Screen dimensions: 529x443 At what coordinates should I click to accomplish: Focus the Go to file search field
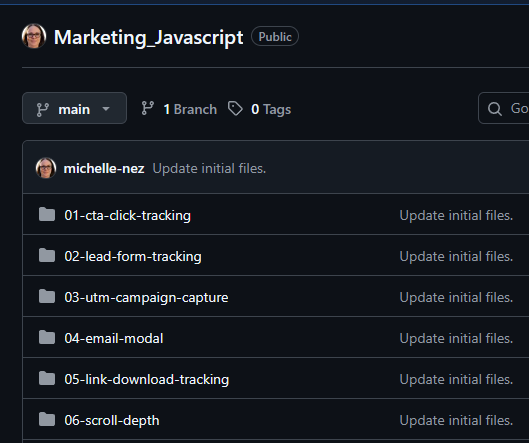click(503, 108)
